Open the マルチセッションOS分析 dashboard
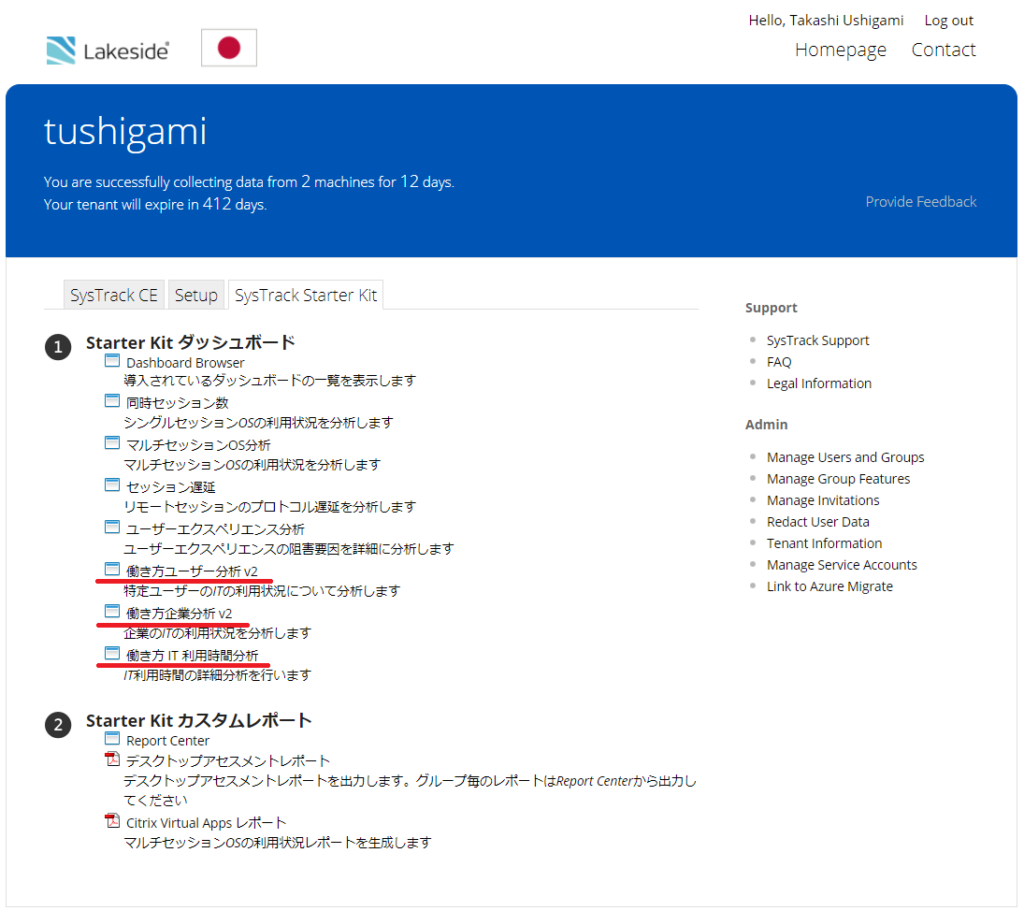 pyautogui.click(x=198, y=445)
